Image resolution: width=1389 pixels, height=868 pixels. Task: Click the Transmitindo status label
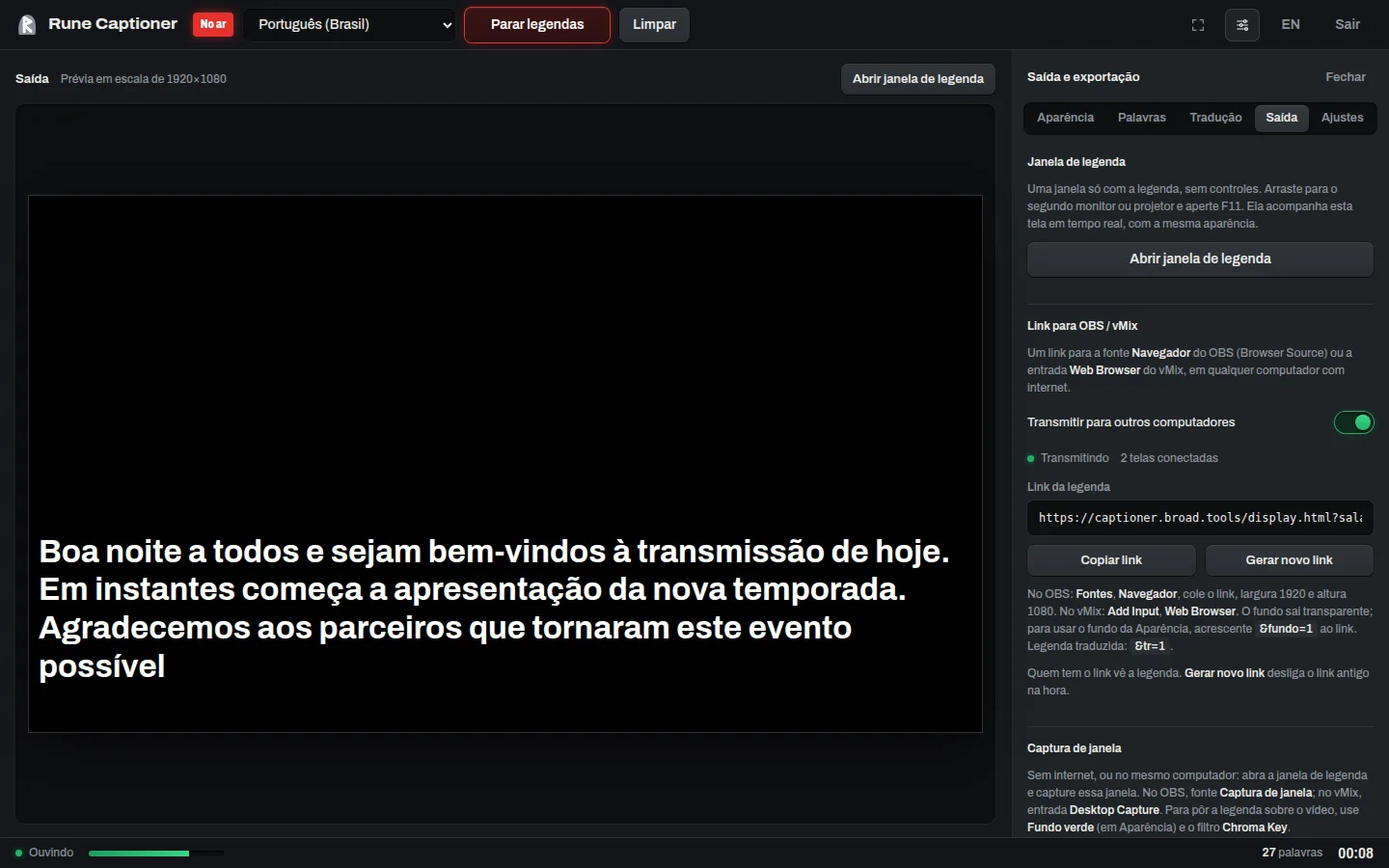pyautogui.click(x=1075, y=458)
